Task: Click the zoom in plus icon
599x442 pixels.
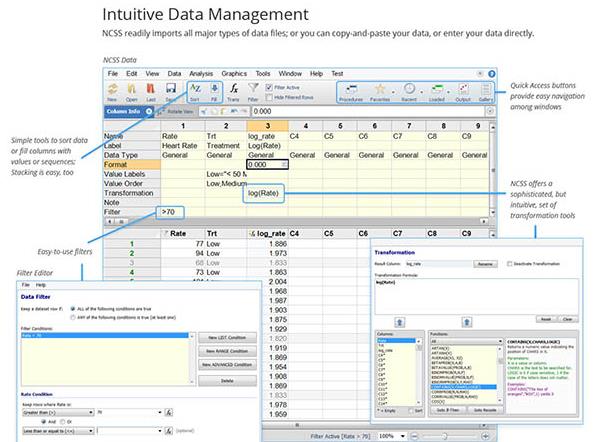Action: 485,436
